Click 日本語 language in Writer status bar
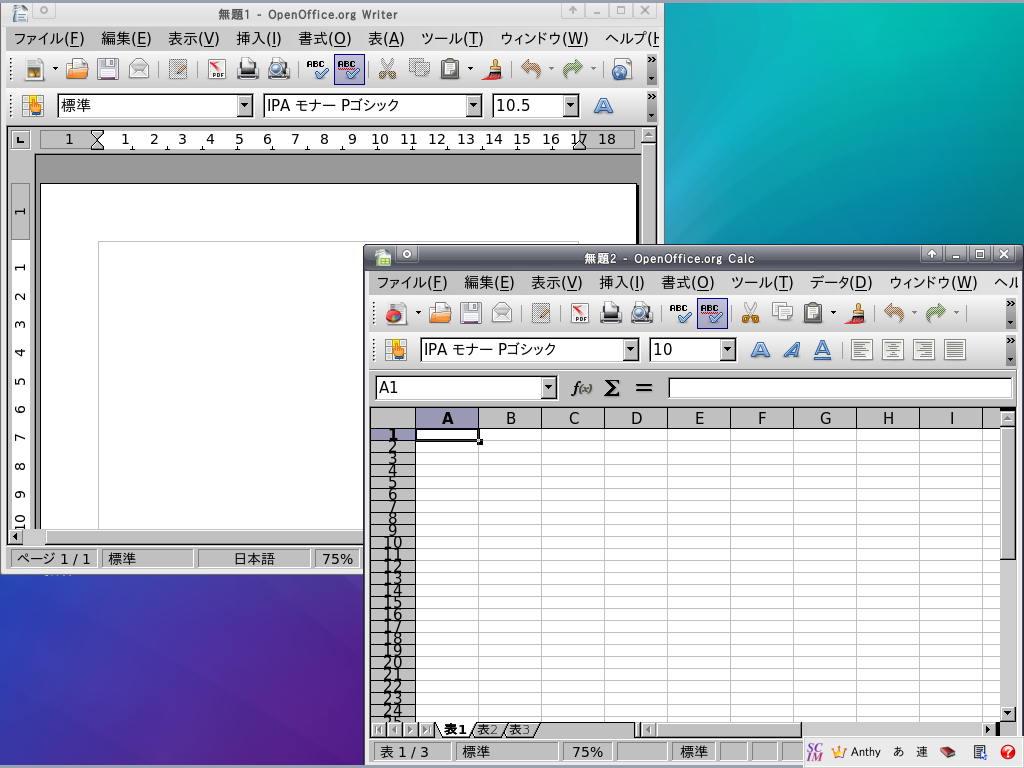The width and height of the screenshot is (1024, 768). pyautogui.click(x=254, y=559)
